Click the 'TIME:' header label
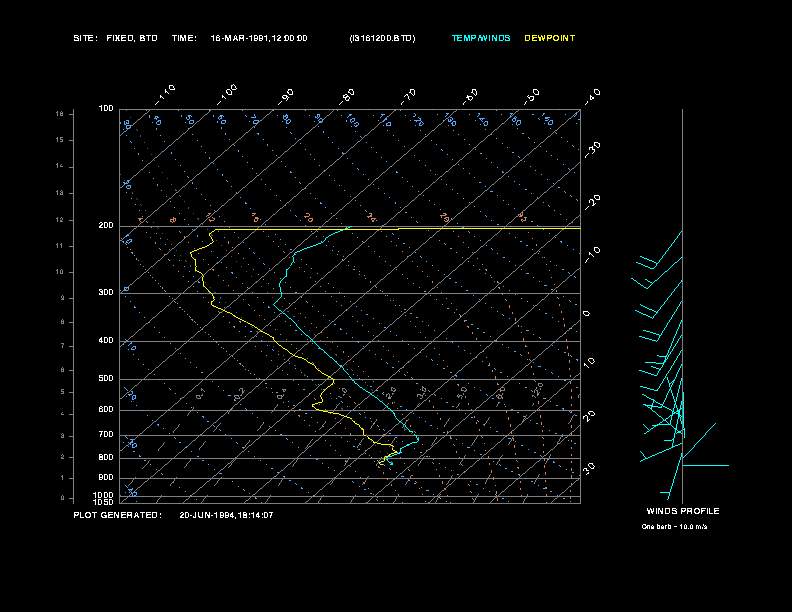Image resolution: width=792 pixels, height=612 pixels. coord(184,38)
